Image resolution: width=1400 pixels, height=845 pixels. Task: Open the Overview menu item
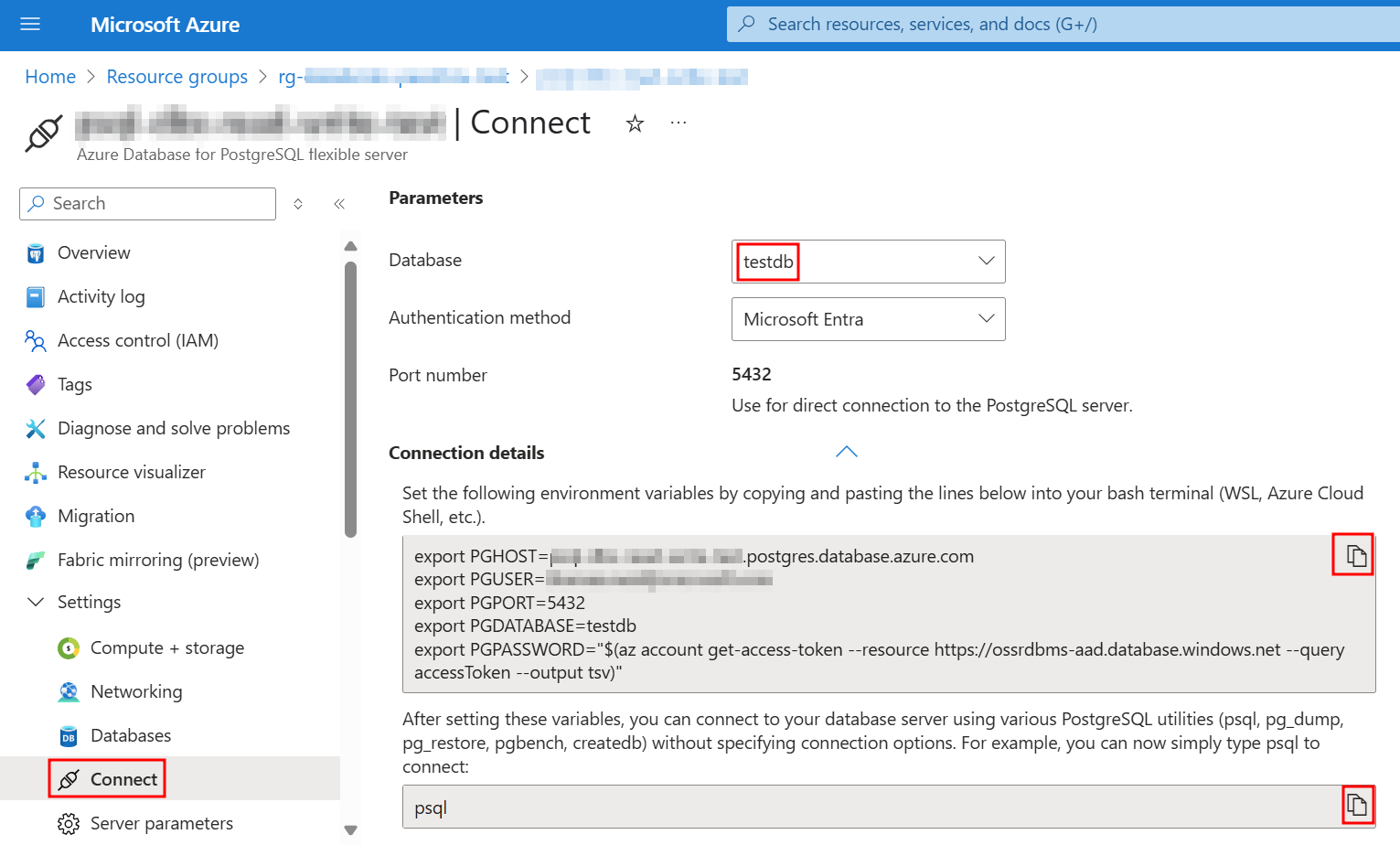pos(93,252)
